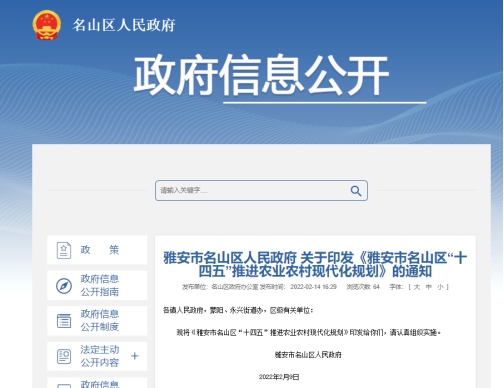
Task: Open 政府信息公开指南 sidebar item
Action: [x=97, y=285]
